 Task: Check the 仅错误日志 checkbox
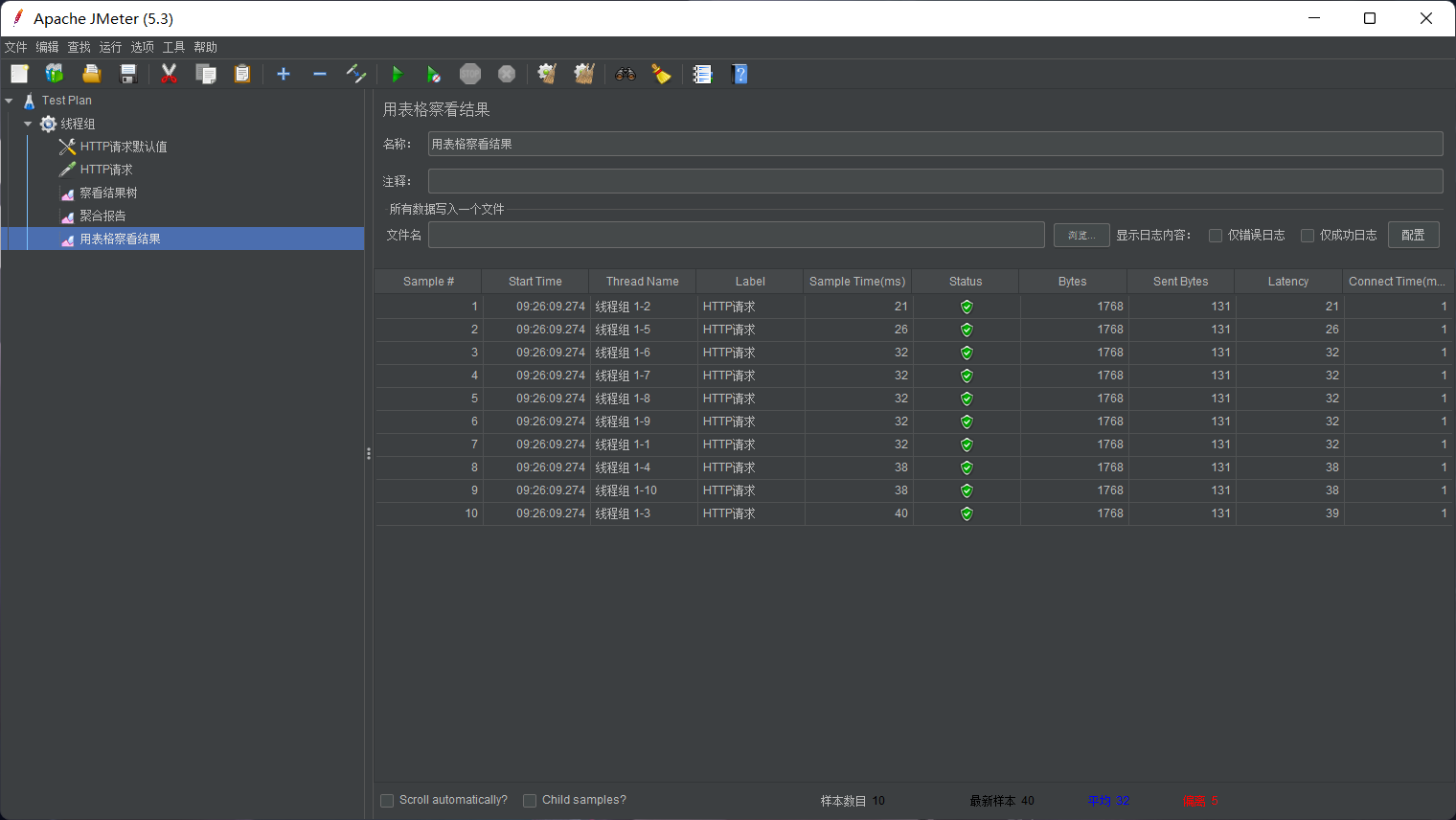pos(1215,235)
